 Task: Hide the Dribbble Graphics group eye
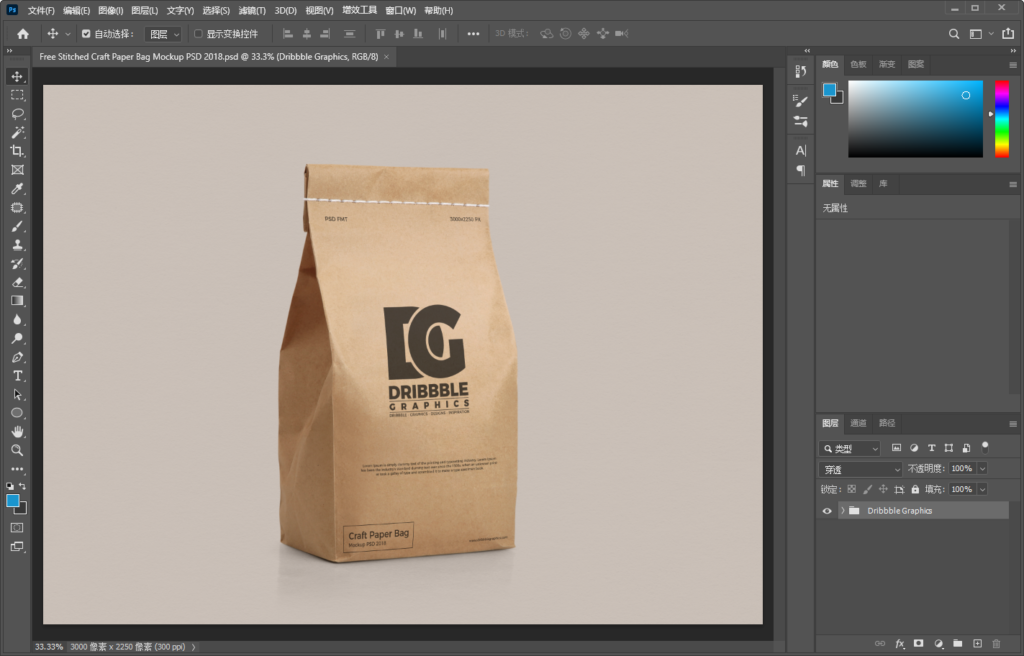pos(827,511)
